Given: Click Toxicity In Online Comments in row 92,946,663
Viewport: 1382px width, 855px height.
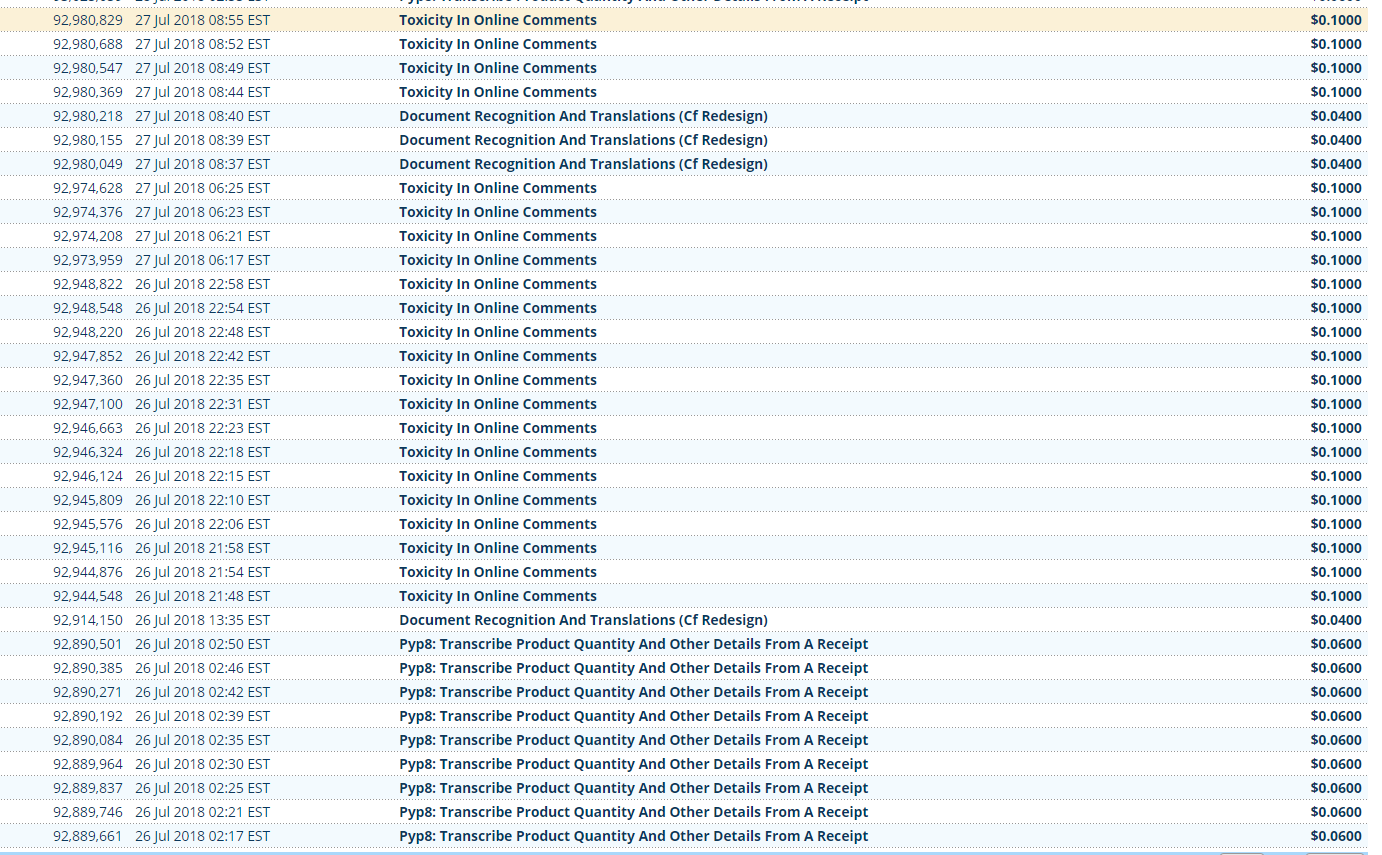Looking at the screenshot, I should point(498,428).
